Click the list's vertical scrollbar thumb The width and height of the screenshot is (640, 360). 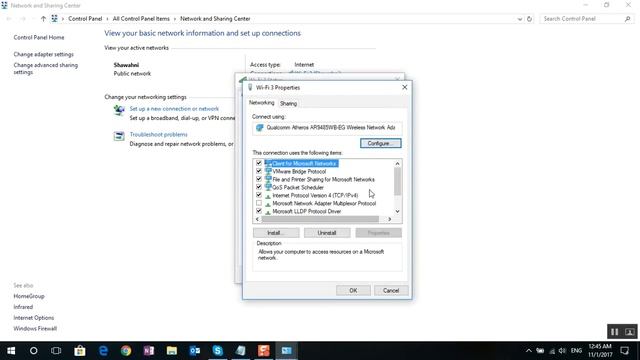[x=397, y=181]
